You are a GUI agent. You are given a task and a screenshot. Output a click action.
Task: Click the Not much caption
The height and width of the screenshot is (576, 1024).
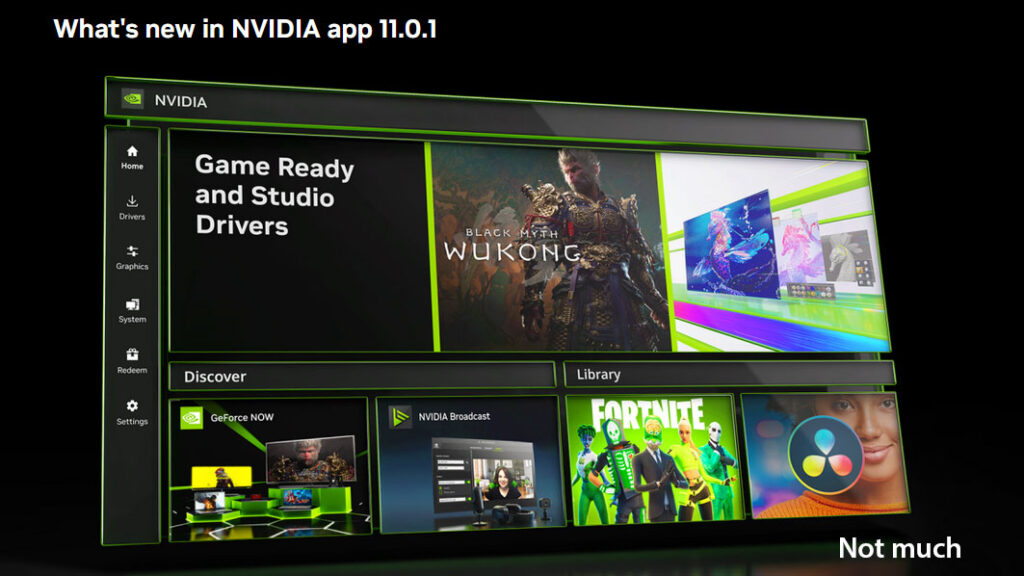899,548
